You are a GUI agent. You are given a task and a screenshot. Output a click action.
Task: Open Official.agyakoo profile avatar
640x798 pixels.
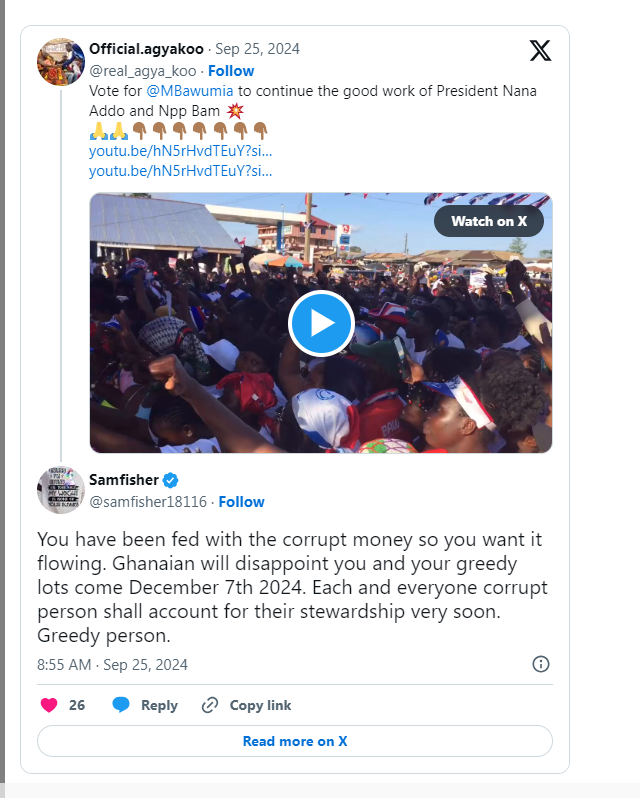point(60,62)
